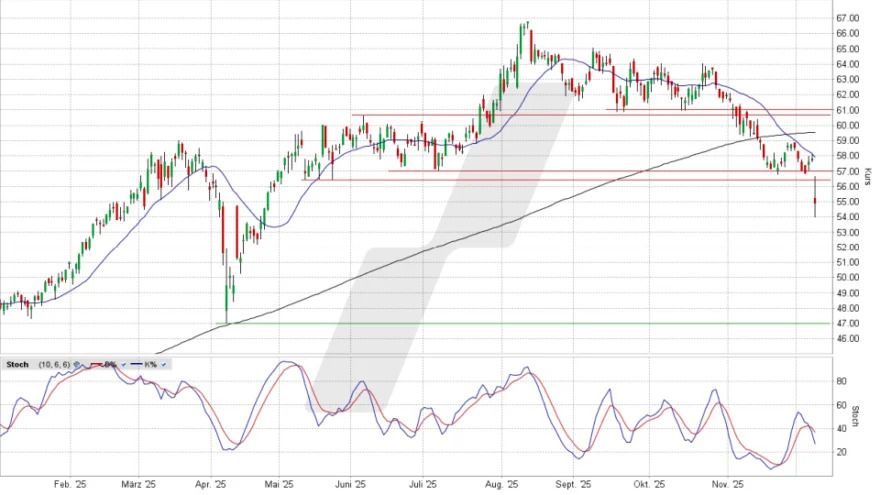The width and height of the screenshot is (880, 495).
Task: Expand the K% dropdown chevron
Action: [x=164, y=364]
